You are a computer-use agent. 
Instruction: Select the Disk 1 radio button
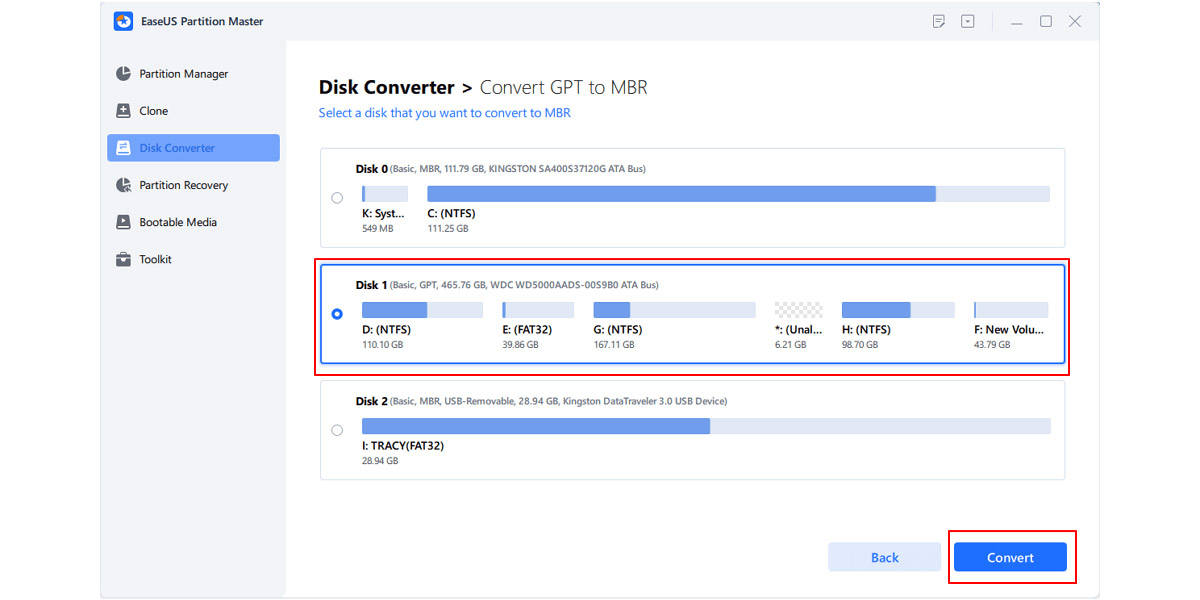pyautogui.click(x=337, y=313)
